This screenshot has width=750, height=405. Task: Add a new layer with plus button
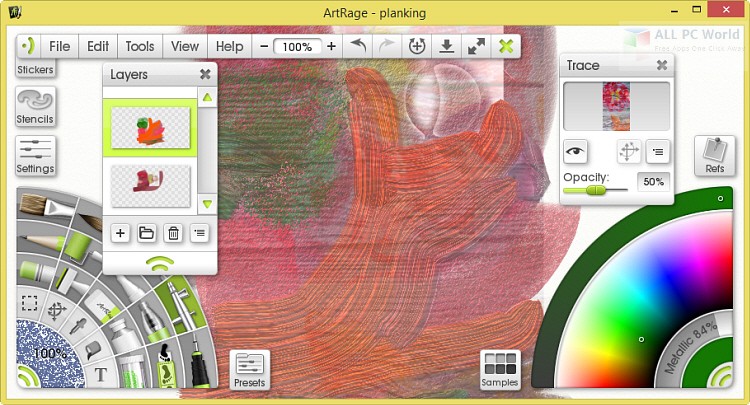(120, 233)
